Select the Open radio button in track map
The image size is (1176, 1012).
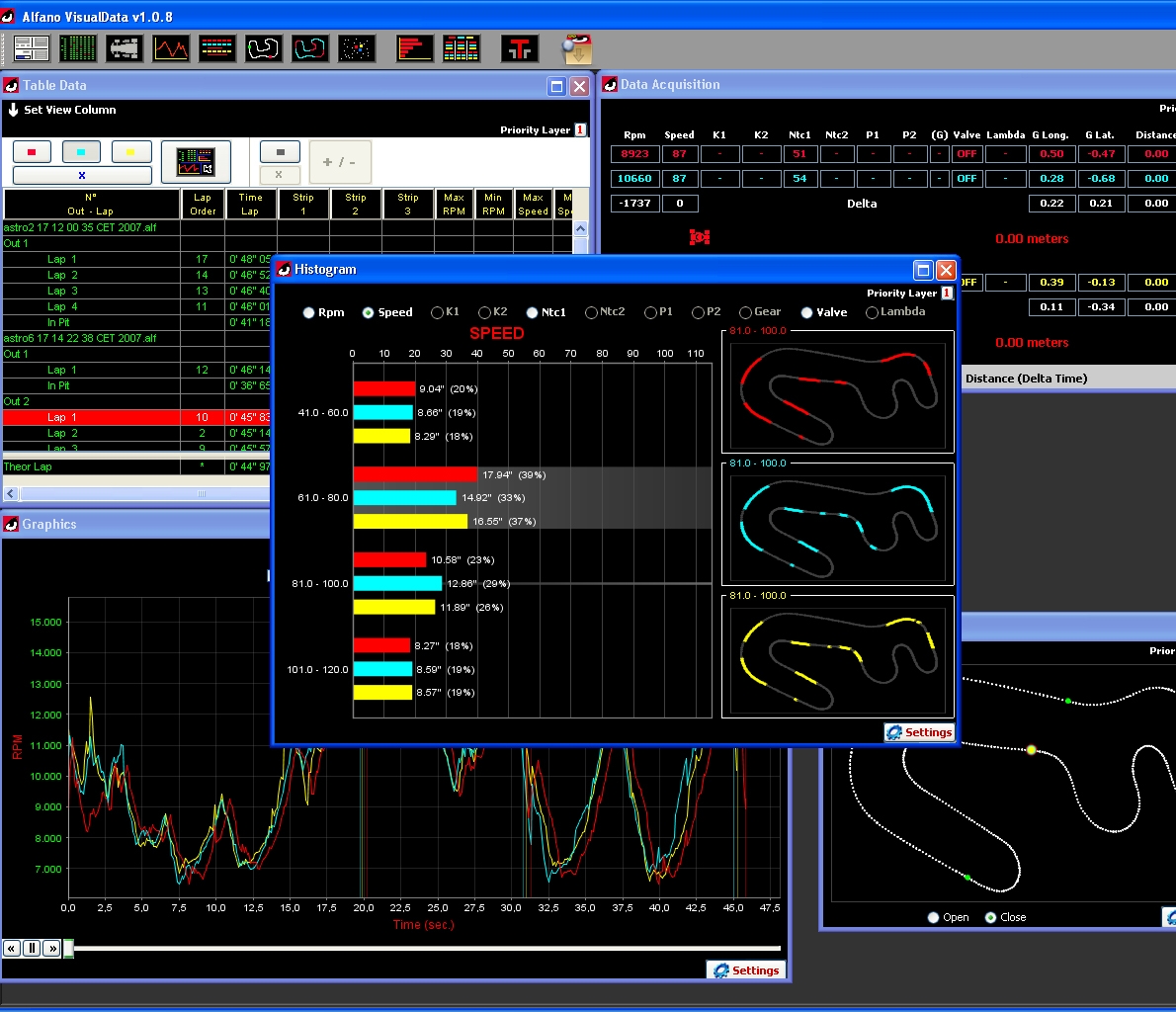tap(933, 917)
